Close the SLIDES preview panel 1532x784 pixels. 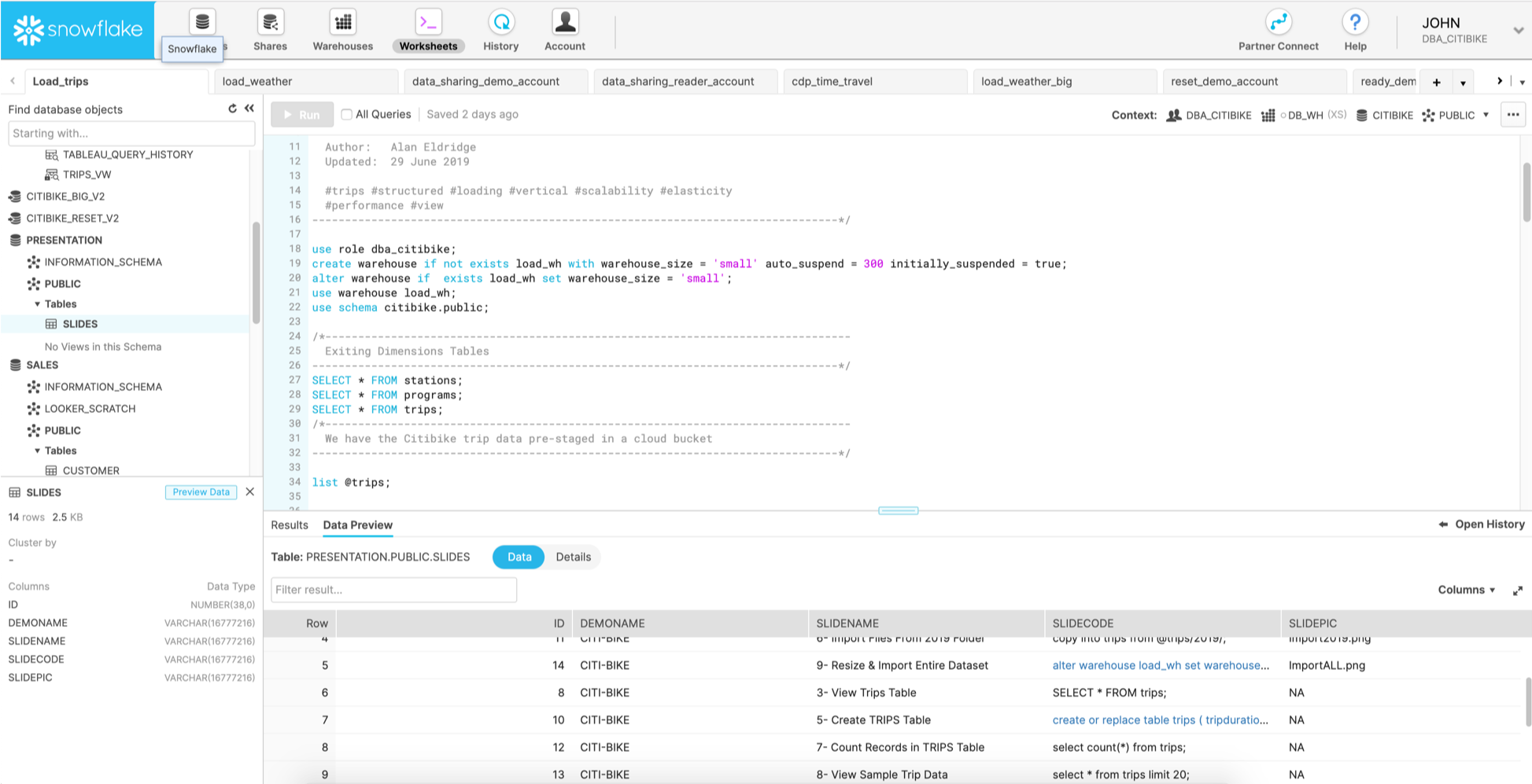[x=249, y=491]
